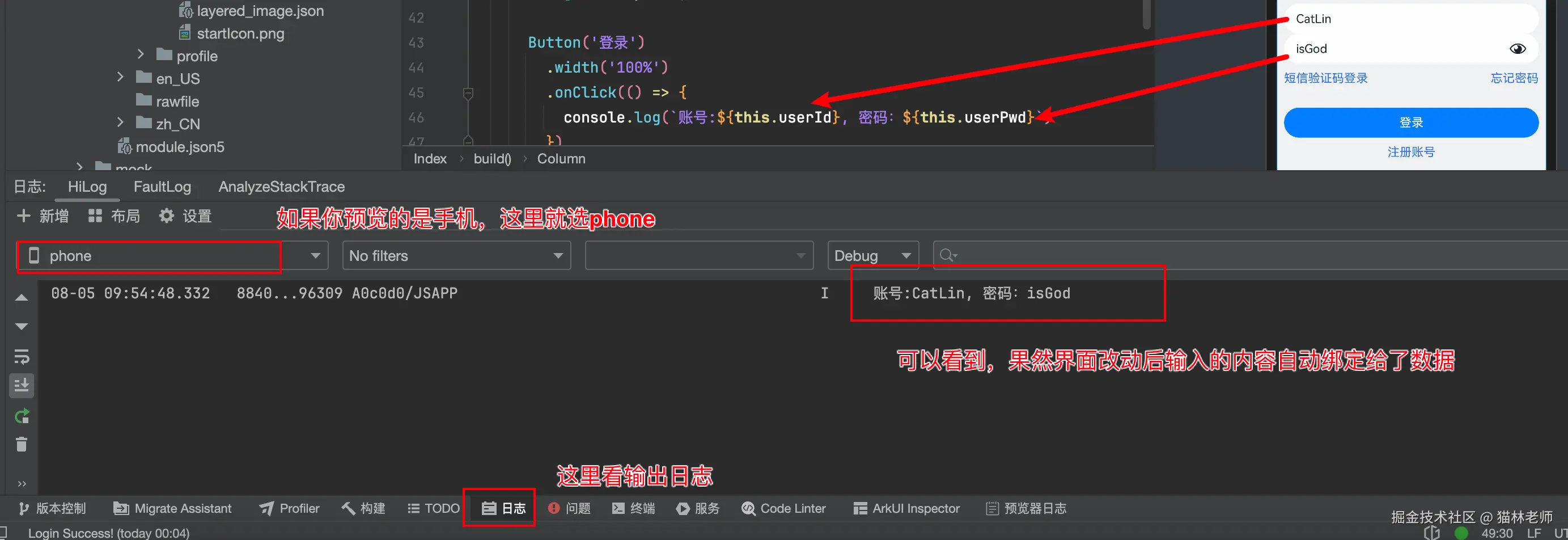Switch to the AnalyzeStackTrace tab
Screen dimensions: 1568x540
tap(281, 187)
